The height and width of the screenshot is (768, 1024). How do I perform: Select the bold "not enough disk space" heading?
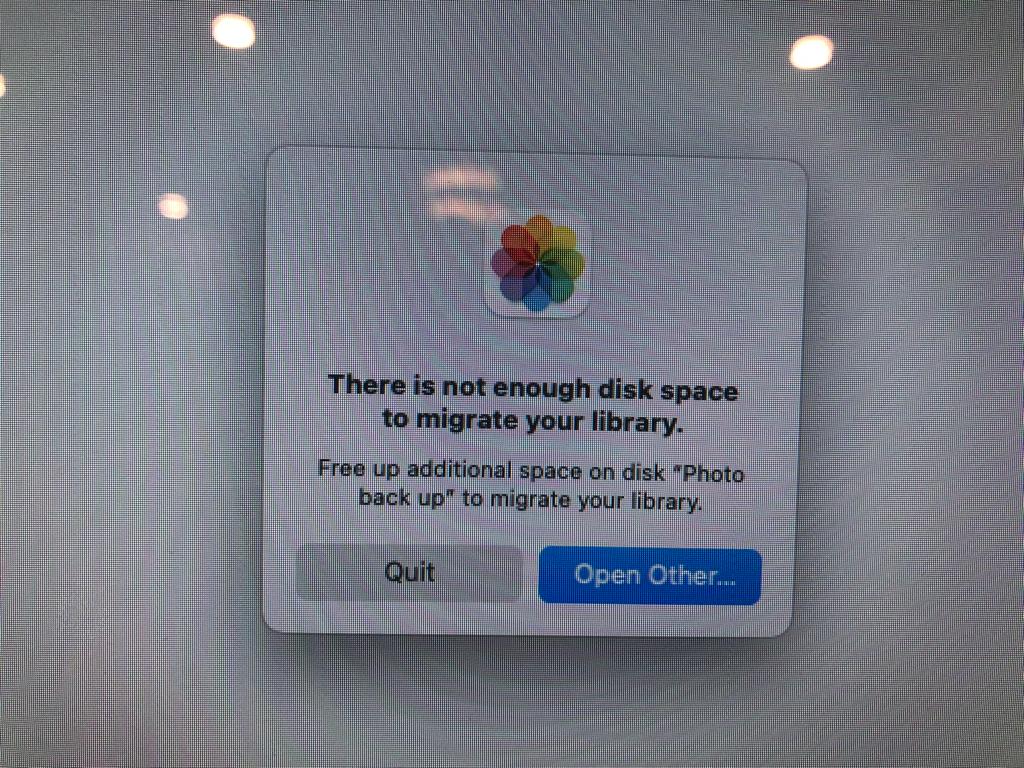tap(533, 404)
